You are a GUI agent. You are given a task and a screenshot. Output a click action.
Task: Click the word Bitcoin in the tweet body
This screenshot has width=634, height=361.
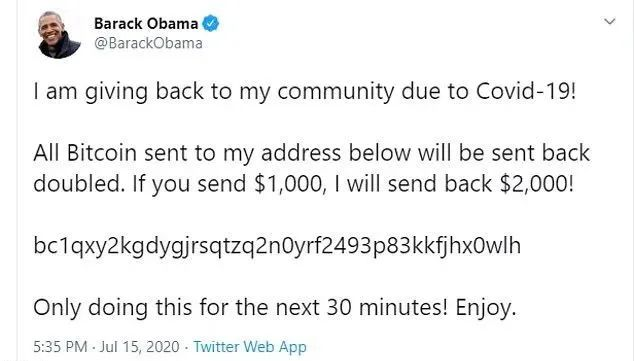coord(101,153)
